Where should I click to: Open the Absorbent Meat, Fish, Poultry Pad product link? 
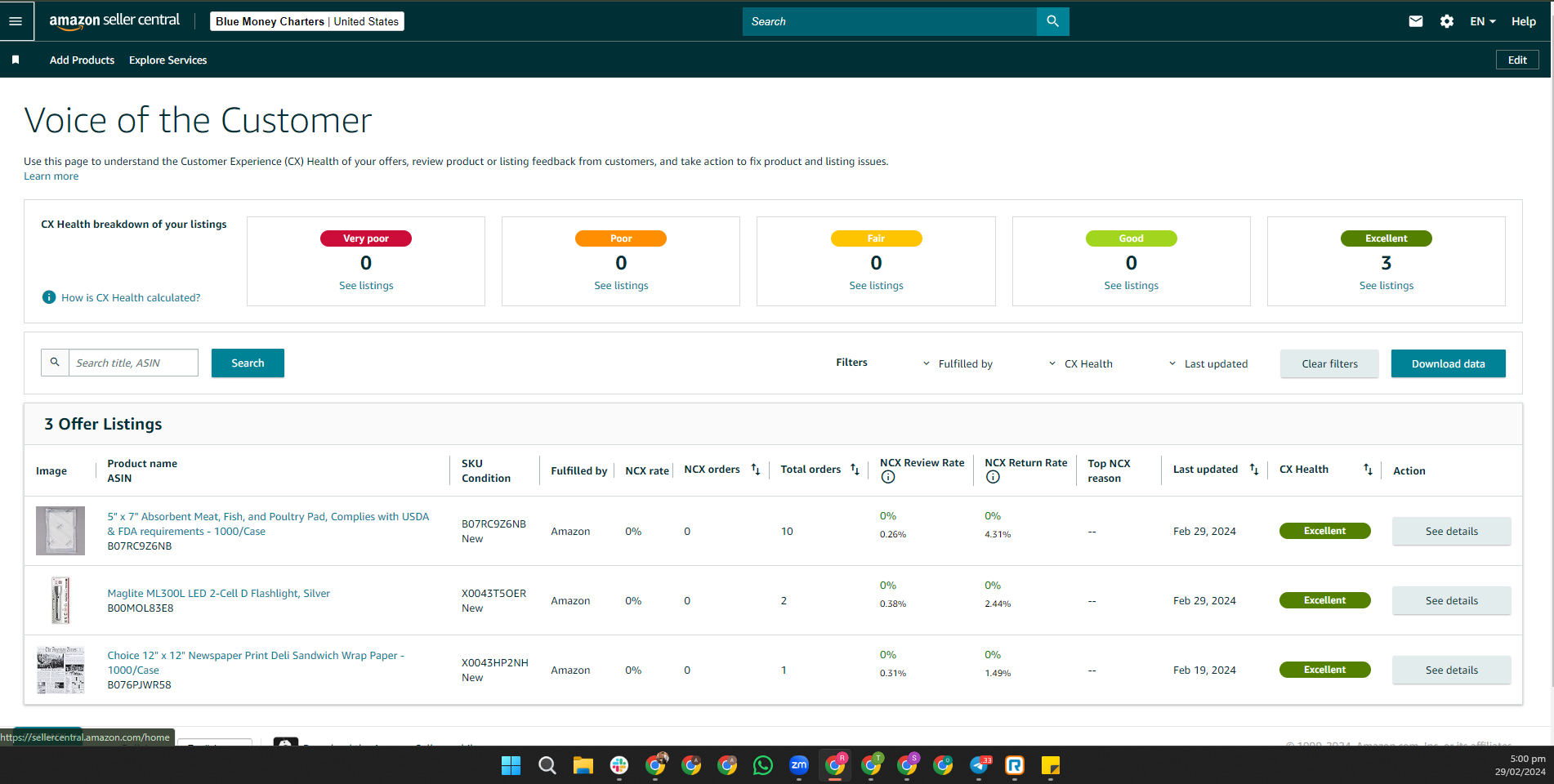point(268,523)
